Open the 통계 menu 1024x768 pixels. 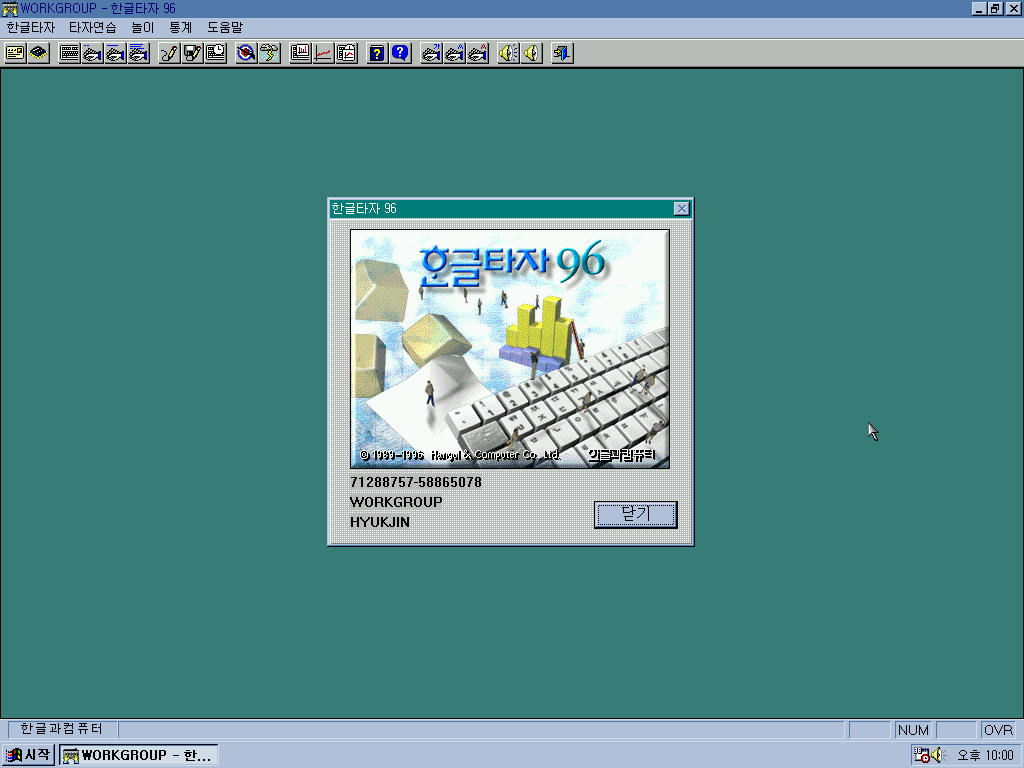[181, 27]
